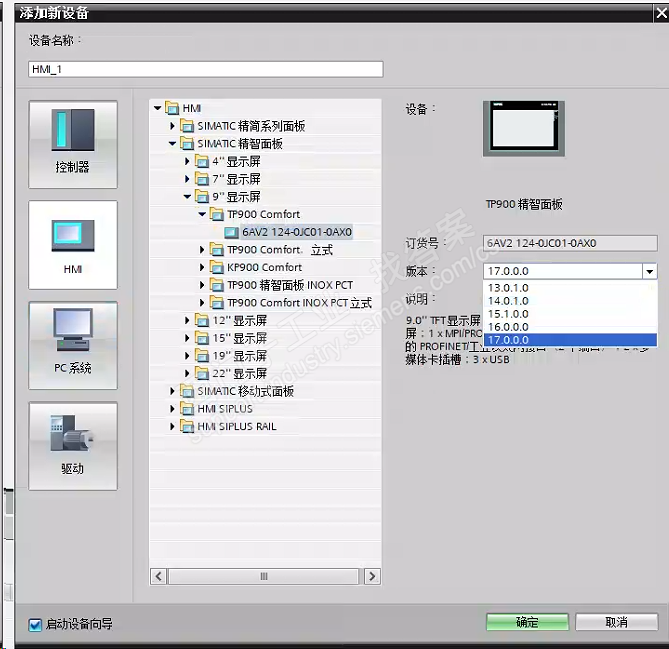Confirm with the 确定 button
The image size is (669, 649).
pyautogui.click(x=527, y=622)
